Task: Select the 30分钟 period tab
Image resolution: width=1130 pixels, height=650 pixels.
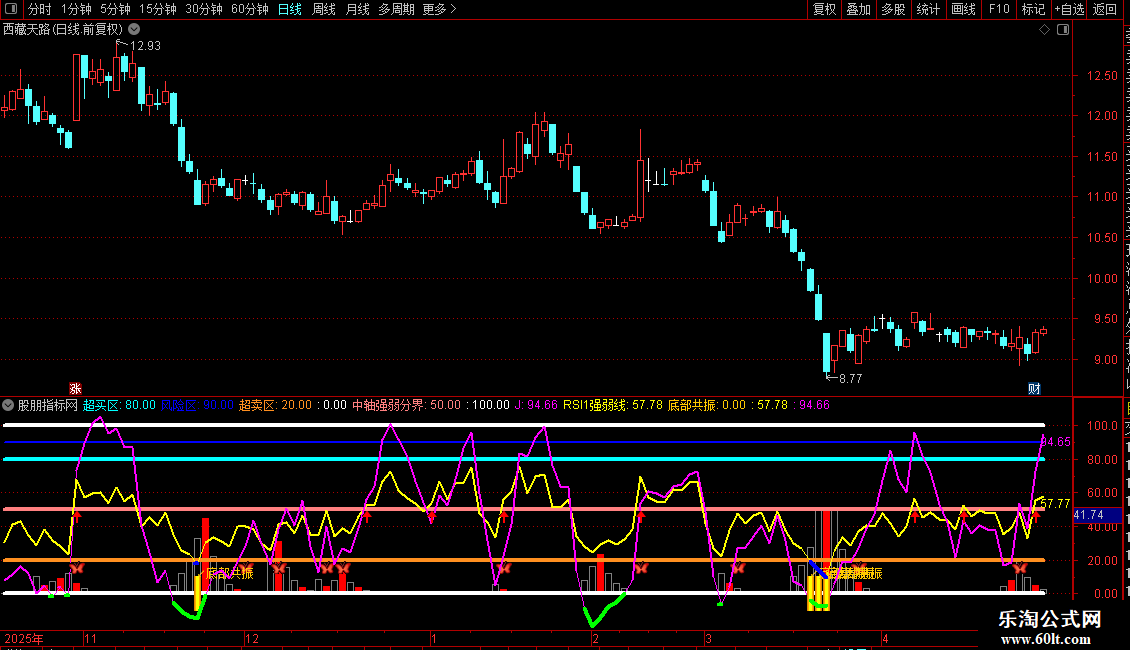Action: 203,9
